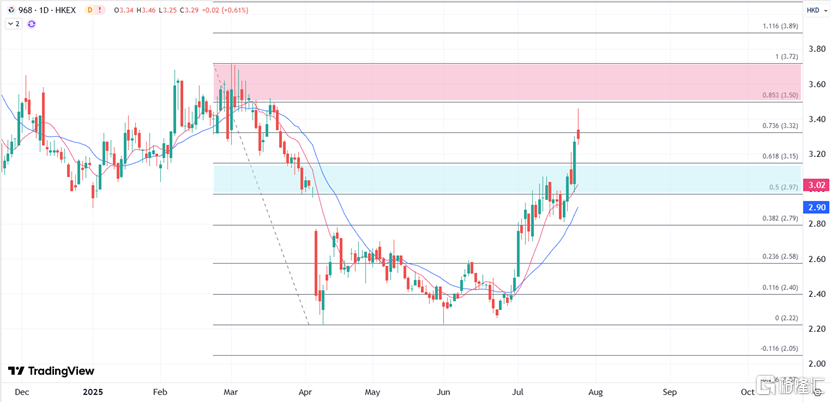
Task: Click the 2.20 price axis label
Action: pos(816,329)
